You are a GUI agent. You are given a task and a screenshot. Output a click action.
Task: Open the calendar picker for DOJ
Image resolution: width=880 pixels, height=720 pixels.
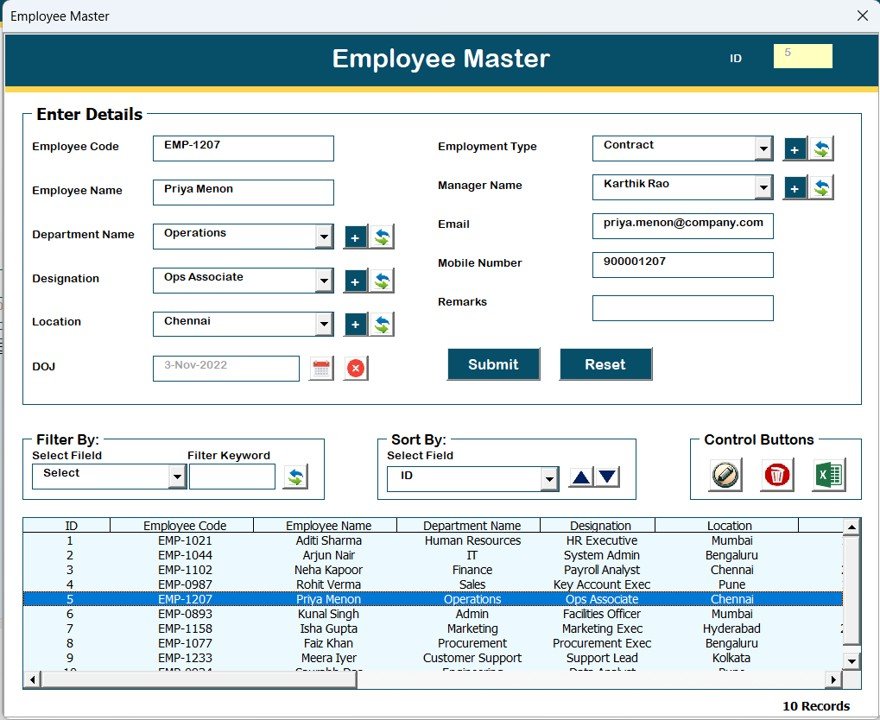coord(321,368)
